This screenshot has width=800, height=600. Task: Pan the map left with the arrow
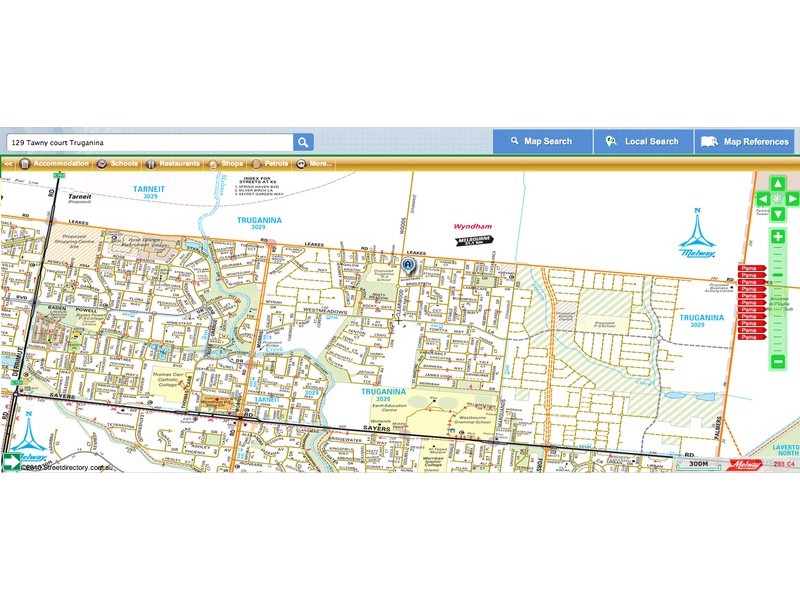pos(763,199)
